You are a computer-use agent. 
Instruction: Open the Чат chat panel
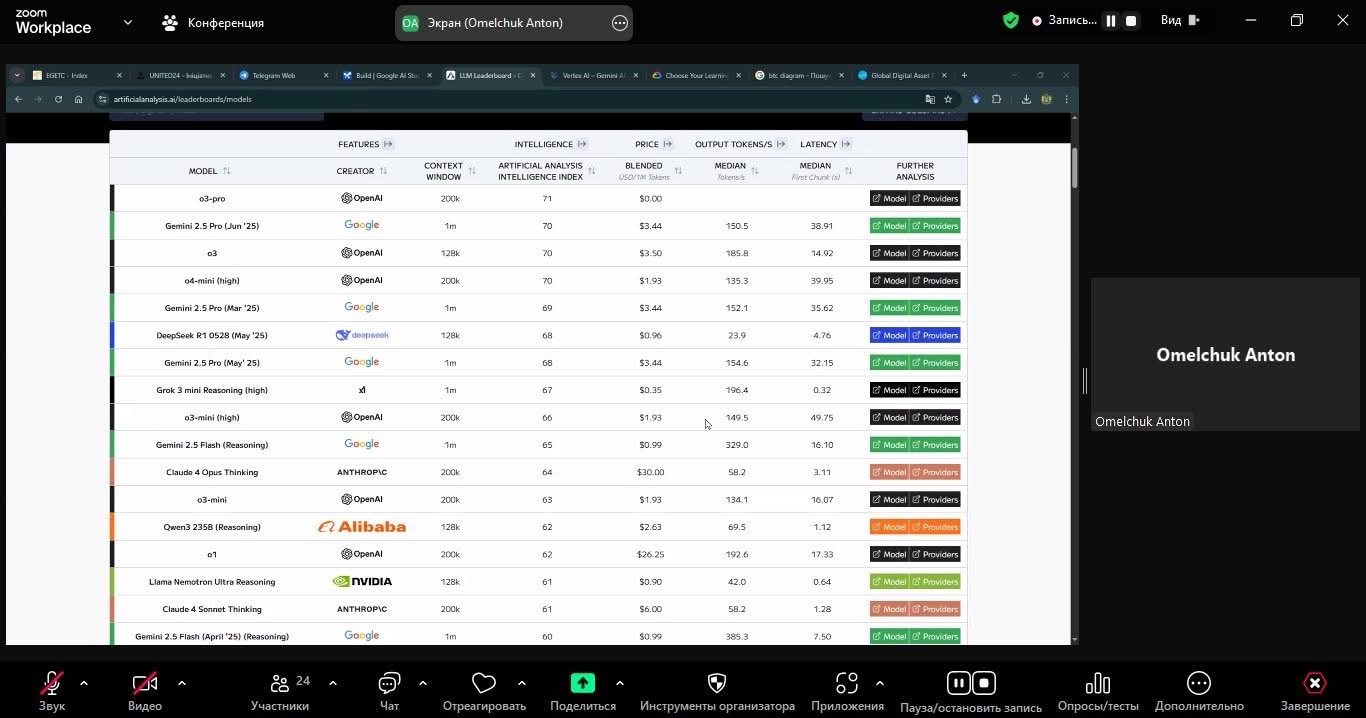point(389,684)
